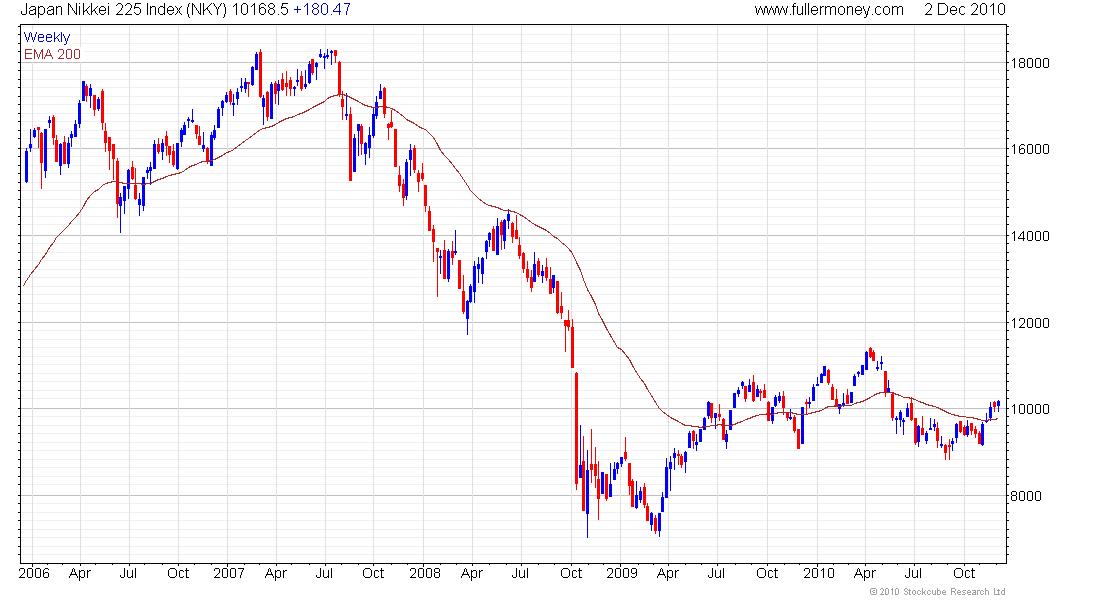The image size is (1100, 600).
Task: Click the 16000 price axis label
Action: (x=1030, y=149)
